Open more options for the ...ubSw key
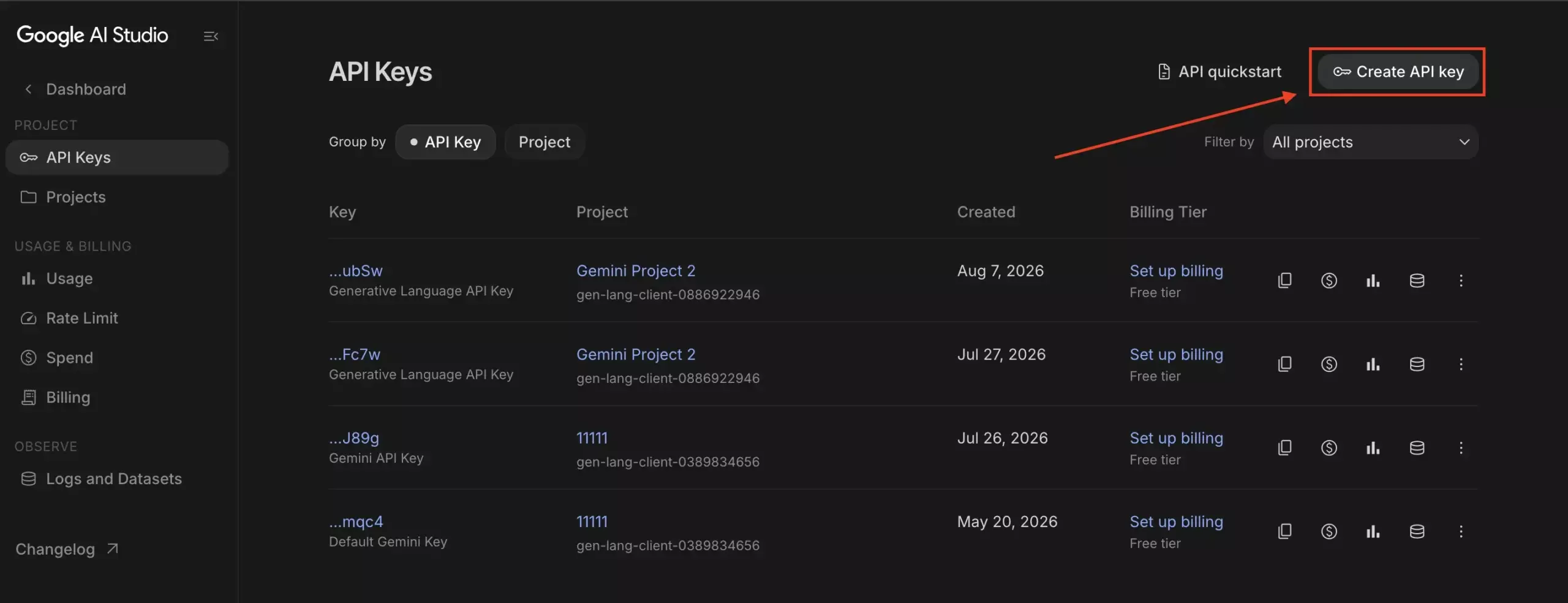 (1461, 281)
